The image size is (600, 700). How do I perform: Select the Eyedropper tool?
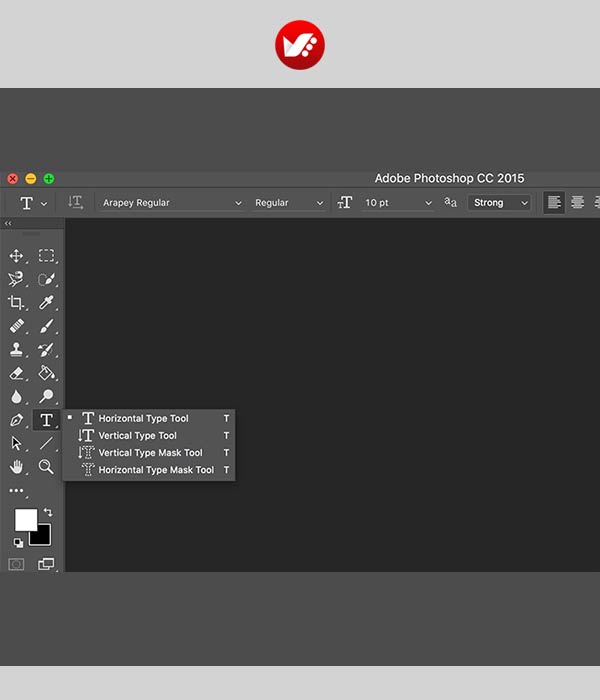[46, 303]
